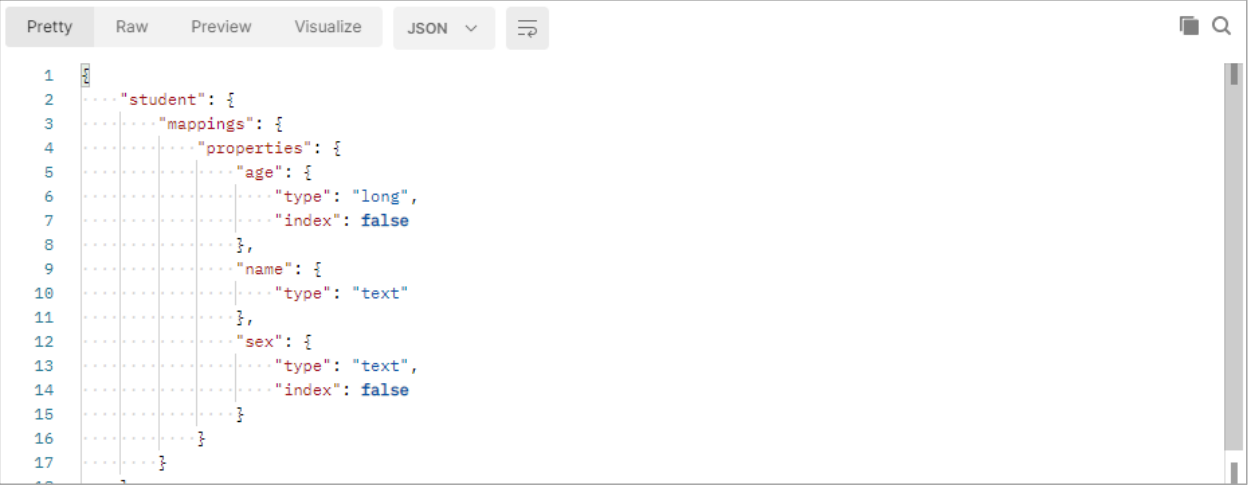This screenshot has height=485, width=1248.
Task: Click the "age" property key
Action: click(x=259, y=172)
